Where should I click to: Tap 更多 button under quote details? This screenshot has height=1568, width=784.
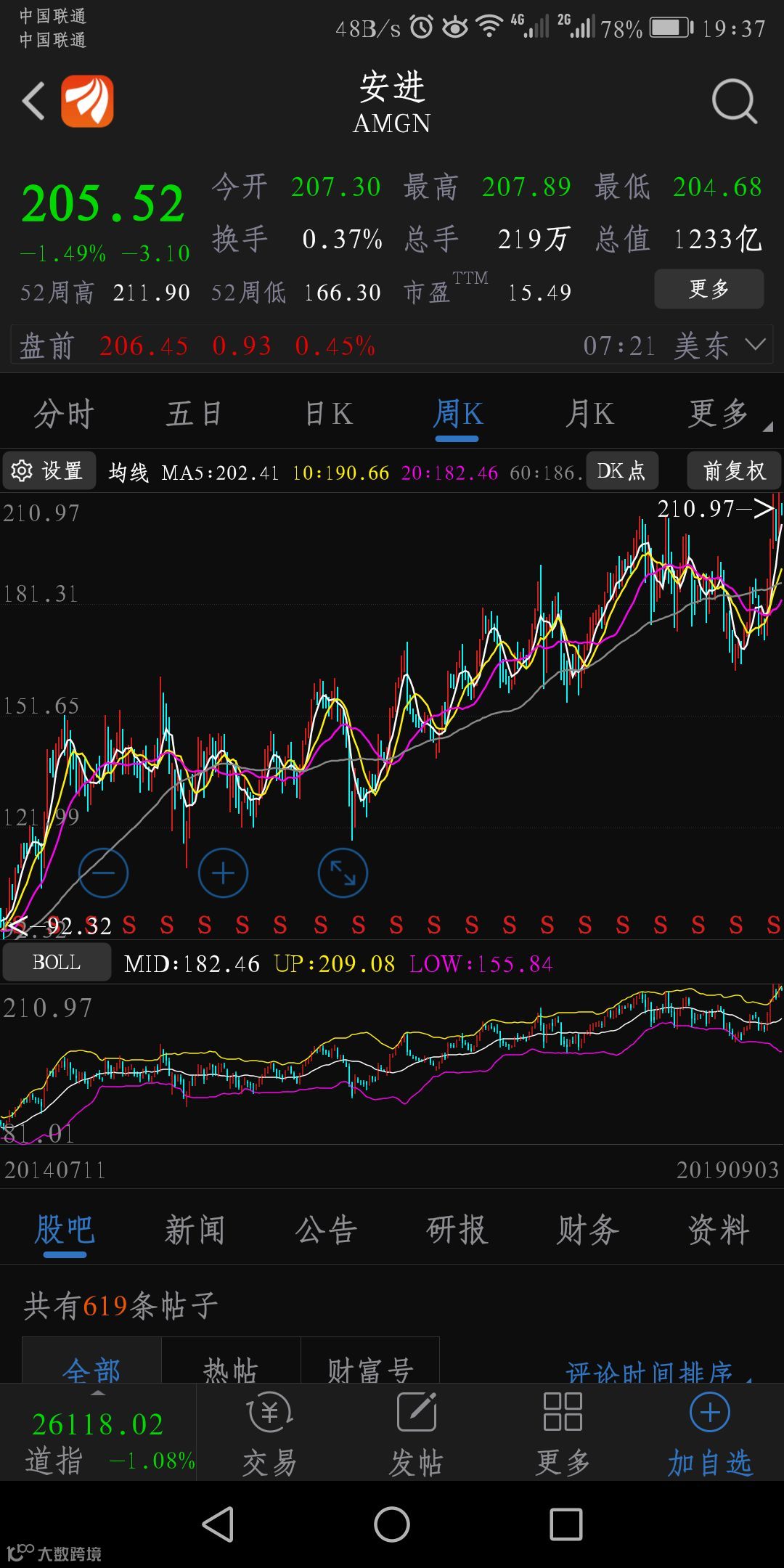coord(709,289)
